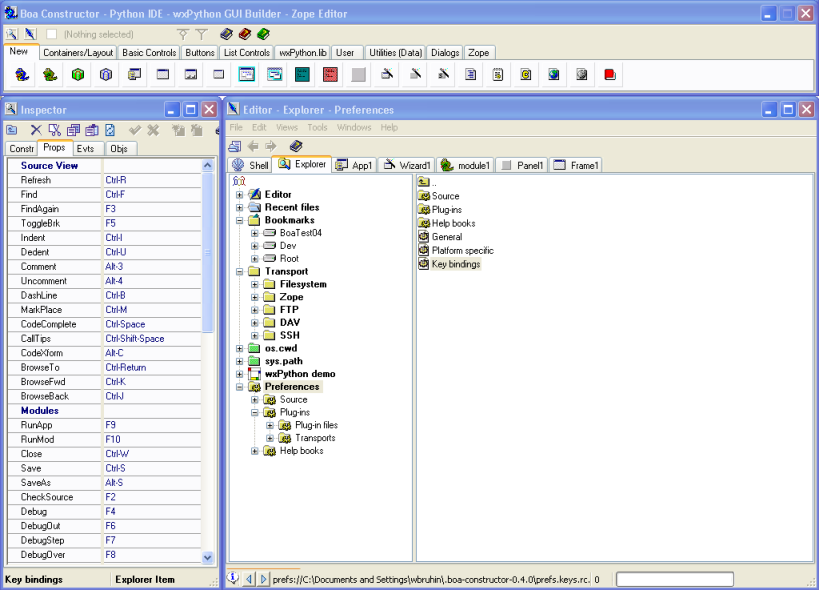The width and height of the screenshot is (819, 590).
Task: Open the Evts tab in Inspector
Action: tap(86, 148)
